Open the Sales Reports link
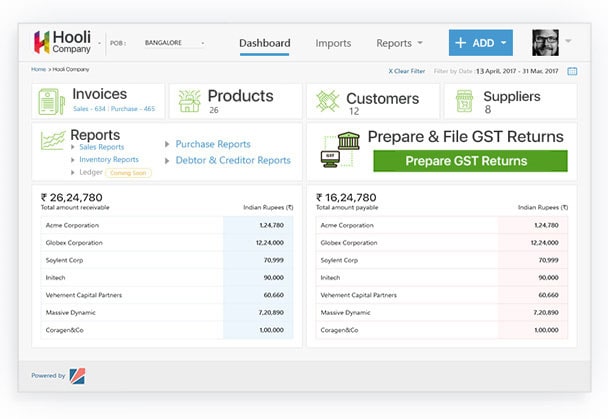608x419 pixels. pos(102,147)
